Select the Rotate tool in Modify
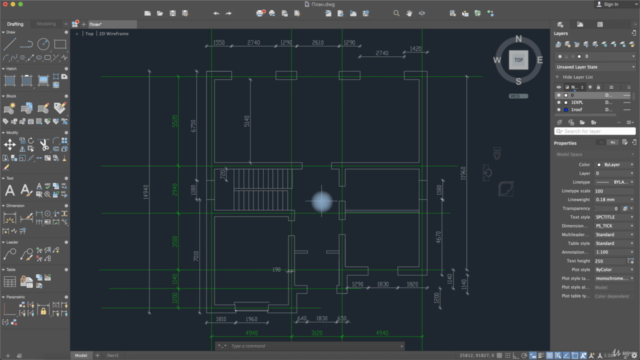This screenshot has height=360, width=640. pyautogui.click(x=31, y=140)
